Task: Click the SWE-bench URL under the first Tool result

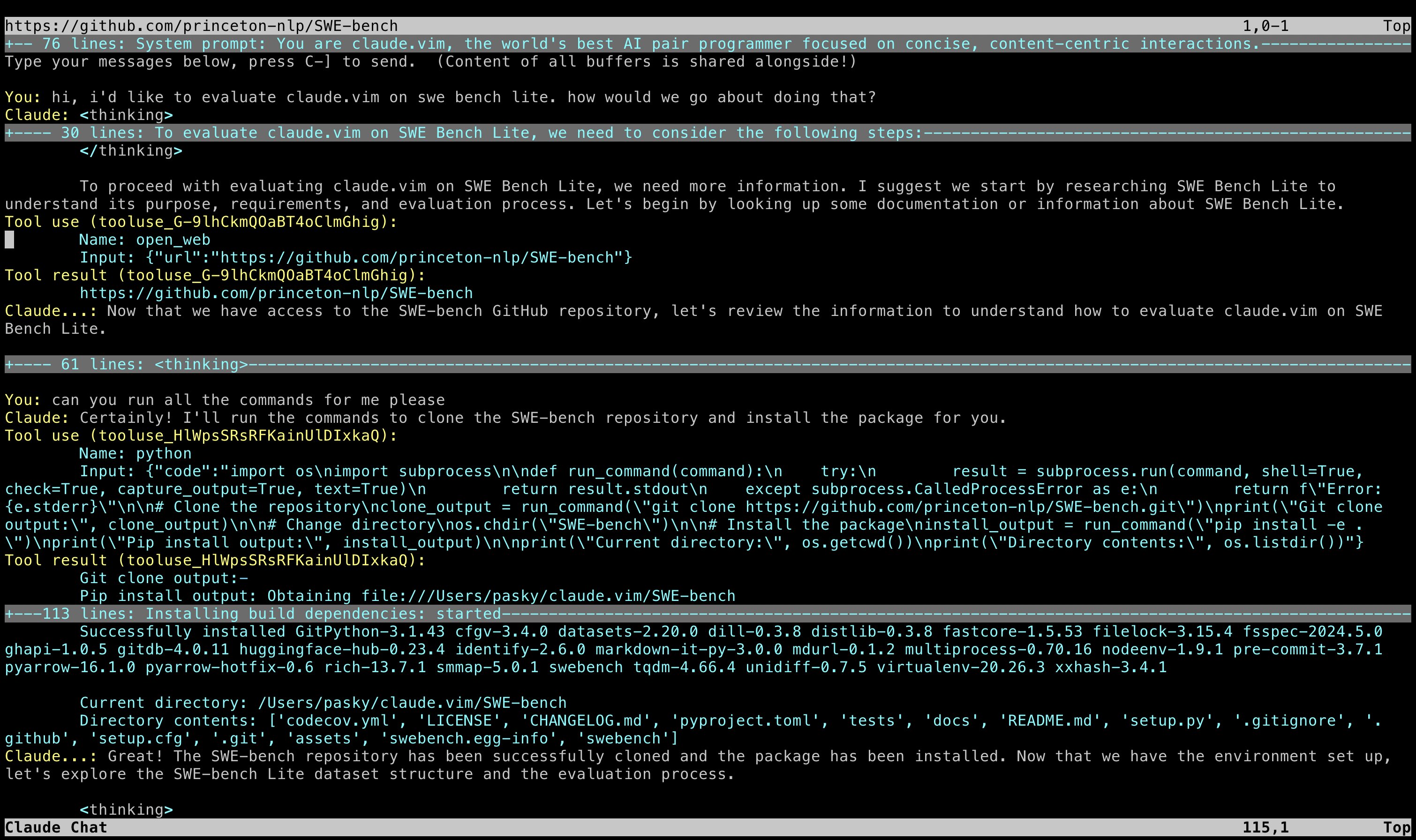Action: (x=276, y=293)
